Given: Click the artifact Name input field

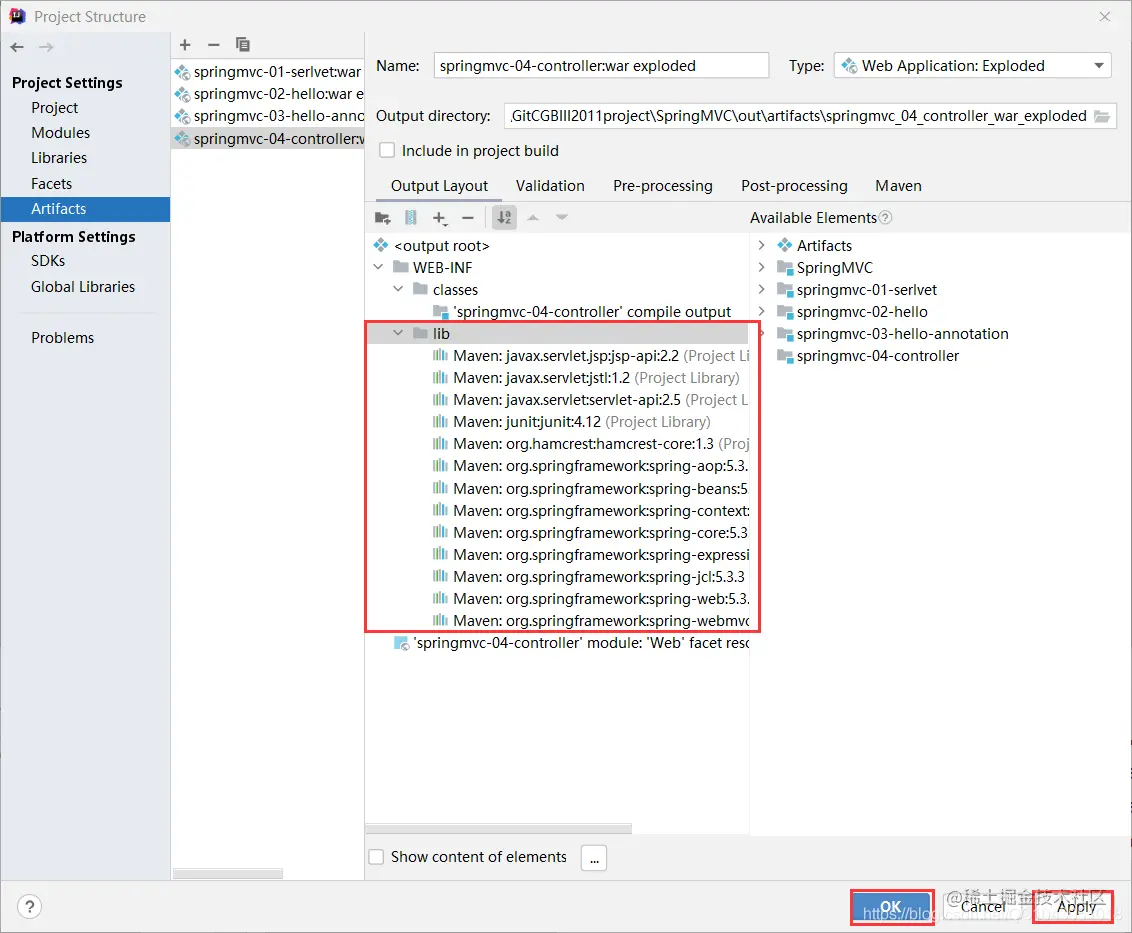Looking at the screenshot, I should coord(601,66).
